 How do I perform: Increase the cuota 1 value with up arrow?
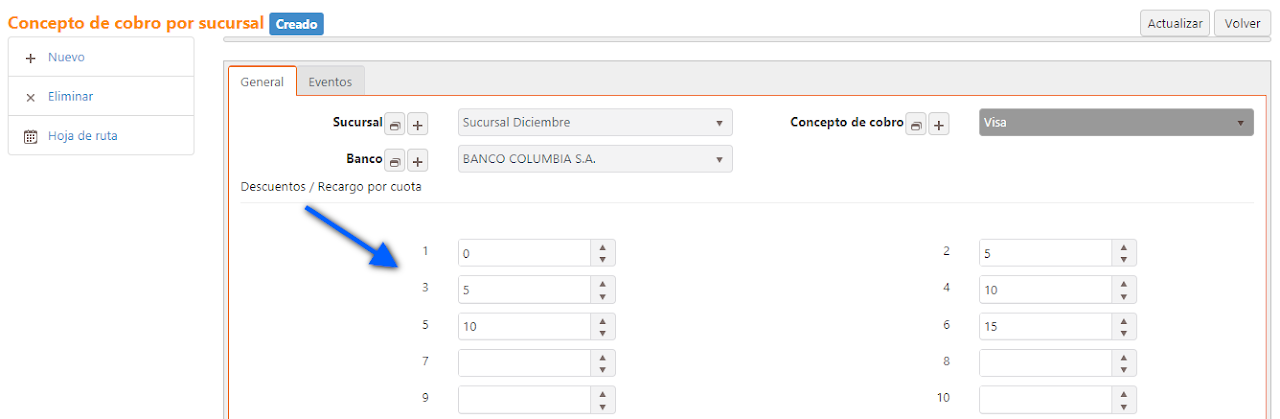pos(602,247)
